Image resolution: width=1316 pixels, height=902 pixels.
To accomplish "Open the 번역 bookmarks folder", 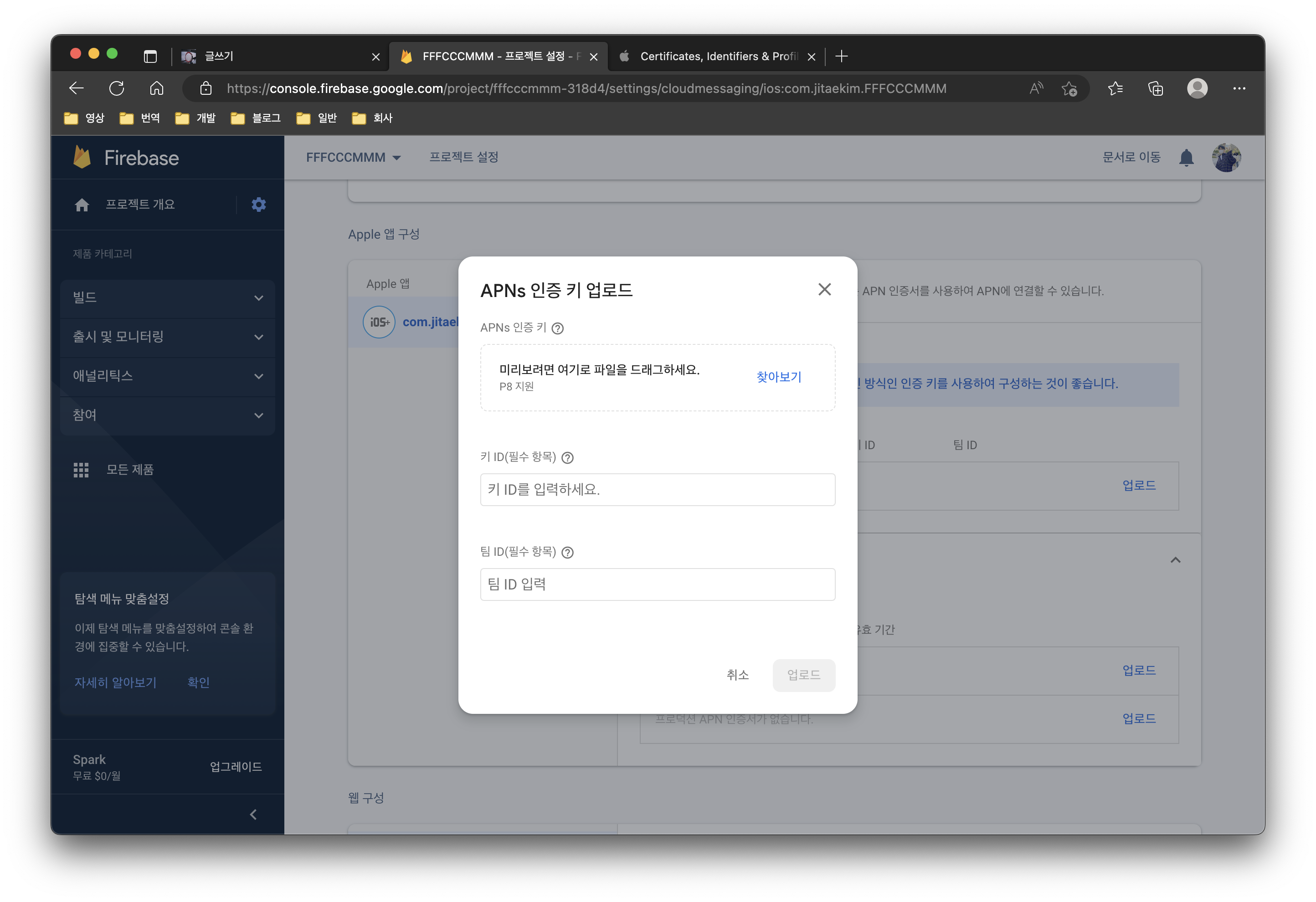I will pos(140,118).
